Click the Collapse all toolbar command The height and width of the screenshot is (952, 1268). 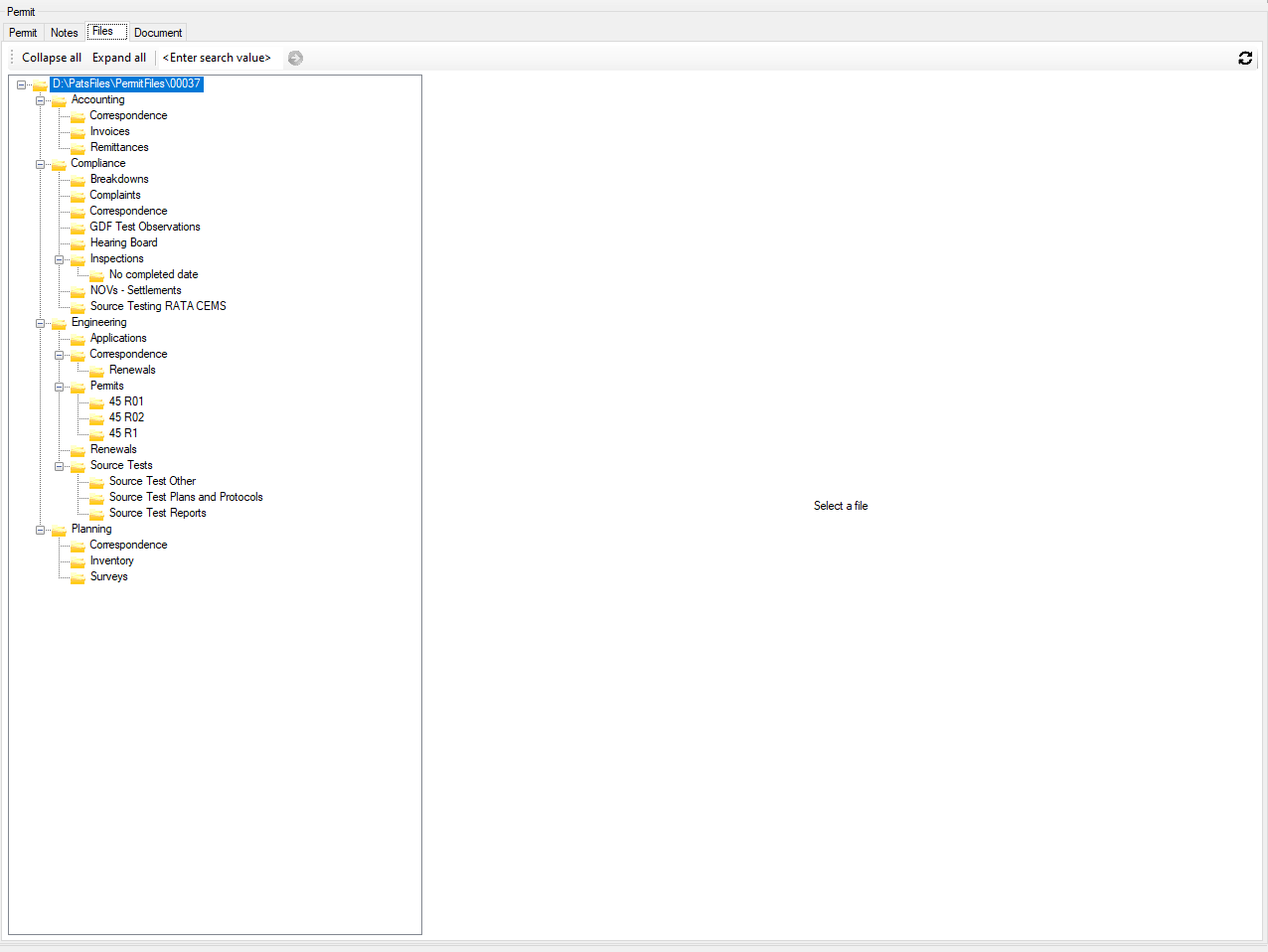tap(51, 57)
